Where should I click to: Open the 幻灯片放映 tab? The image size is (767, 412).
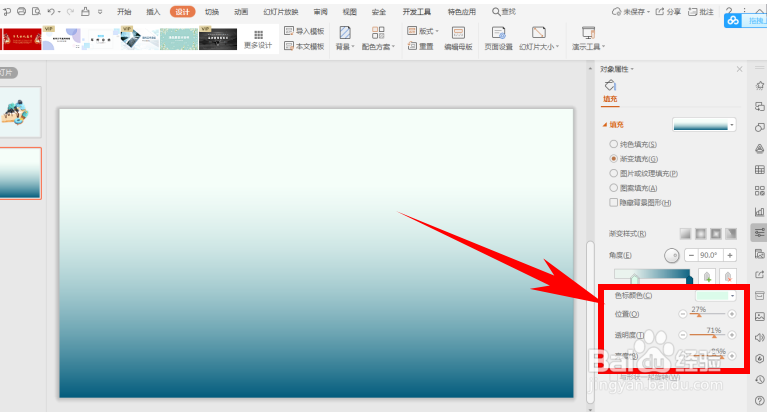click(x=281, y=12)
